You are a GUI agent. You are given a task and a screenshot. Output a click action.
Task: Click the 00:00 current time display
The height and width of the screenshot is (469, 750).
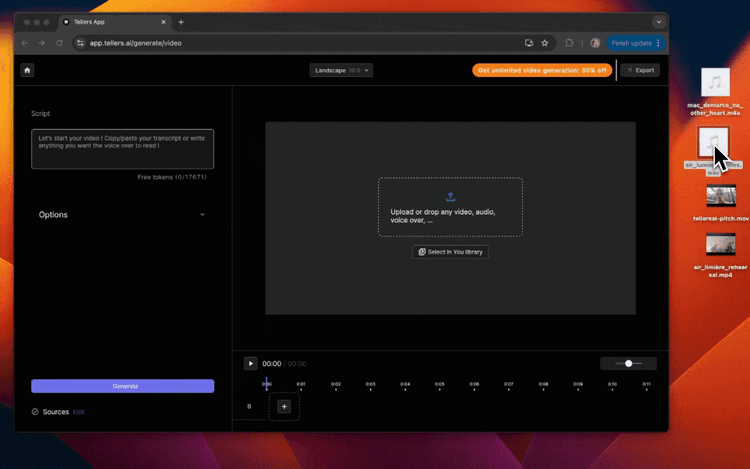(x=272, y=364)
